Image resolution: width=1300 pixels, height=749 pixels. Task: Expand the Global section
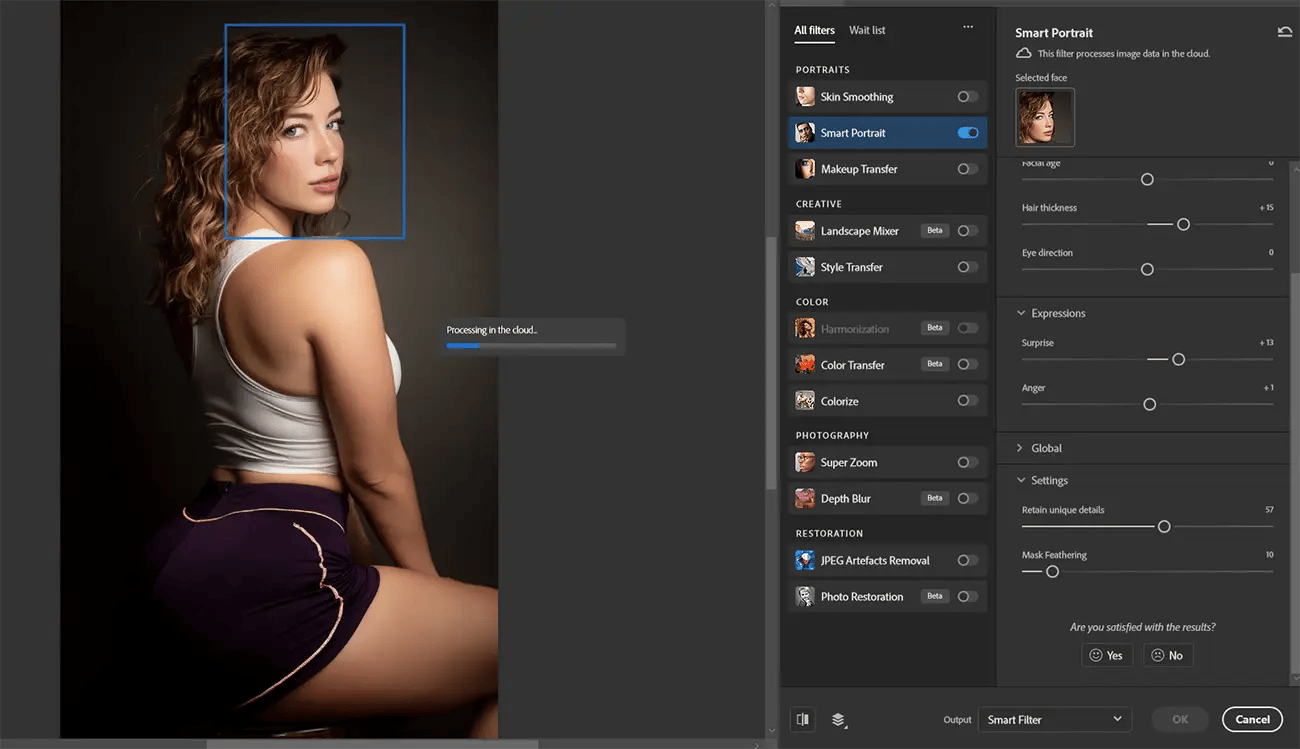pos(1021,449)
